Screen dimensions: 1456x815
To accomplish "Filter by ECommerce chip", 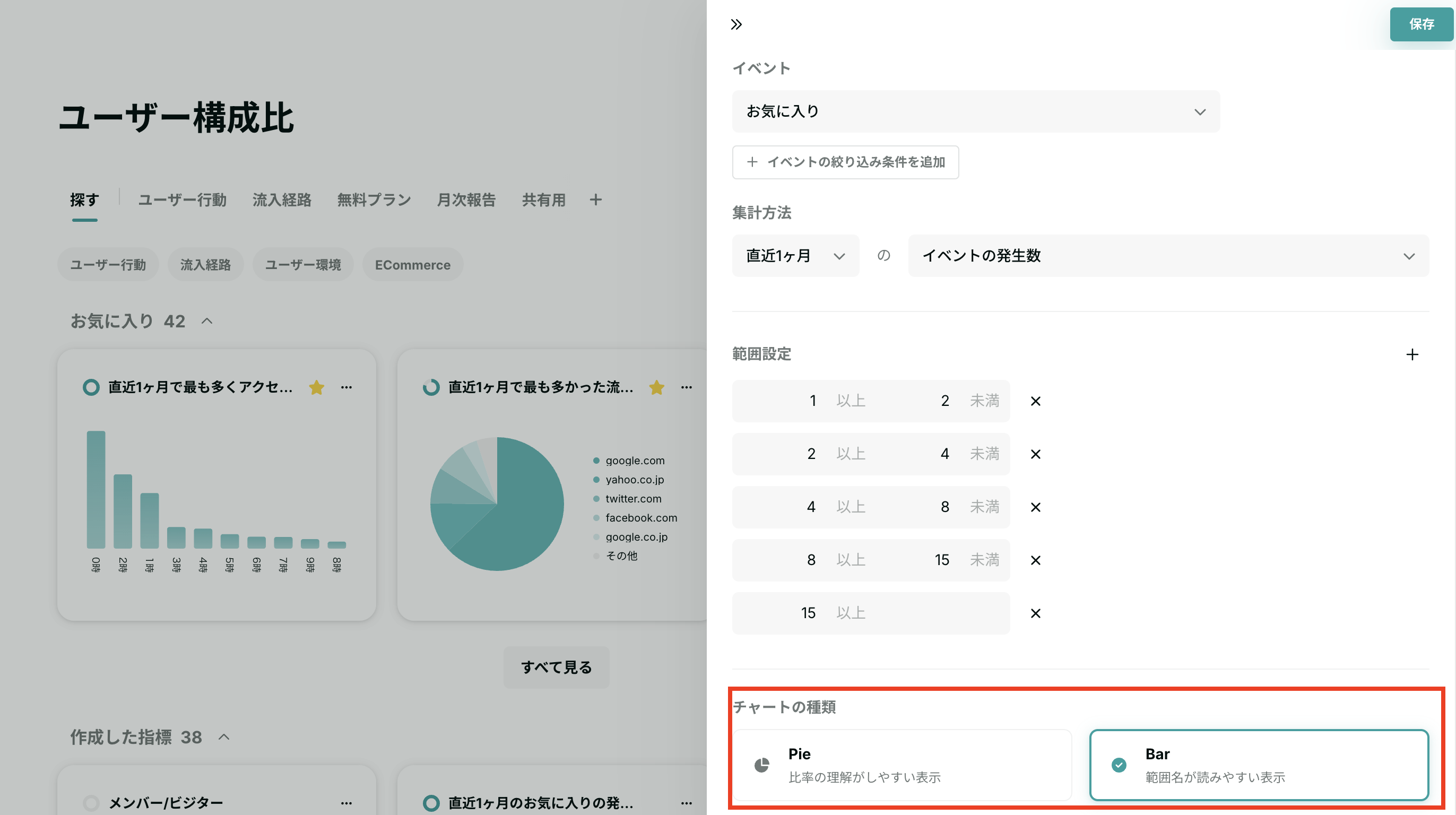I will click(x=413, y=265).
